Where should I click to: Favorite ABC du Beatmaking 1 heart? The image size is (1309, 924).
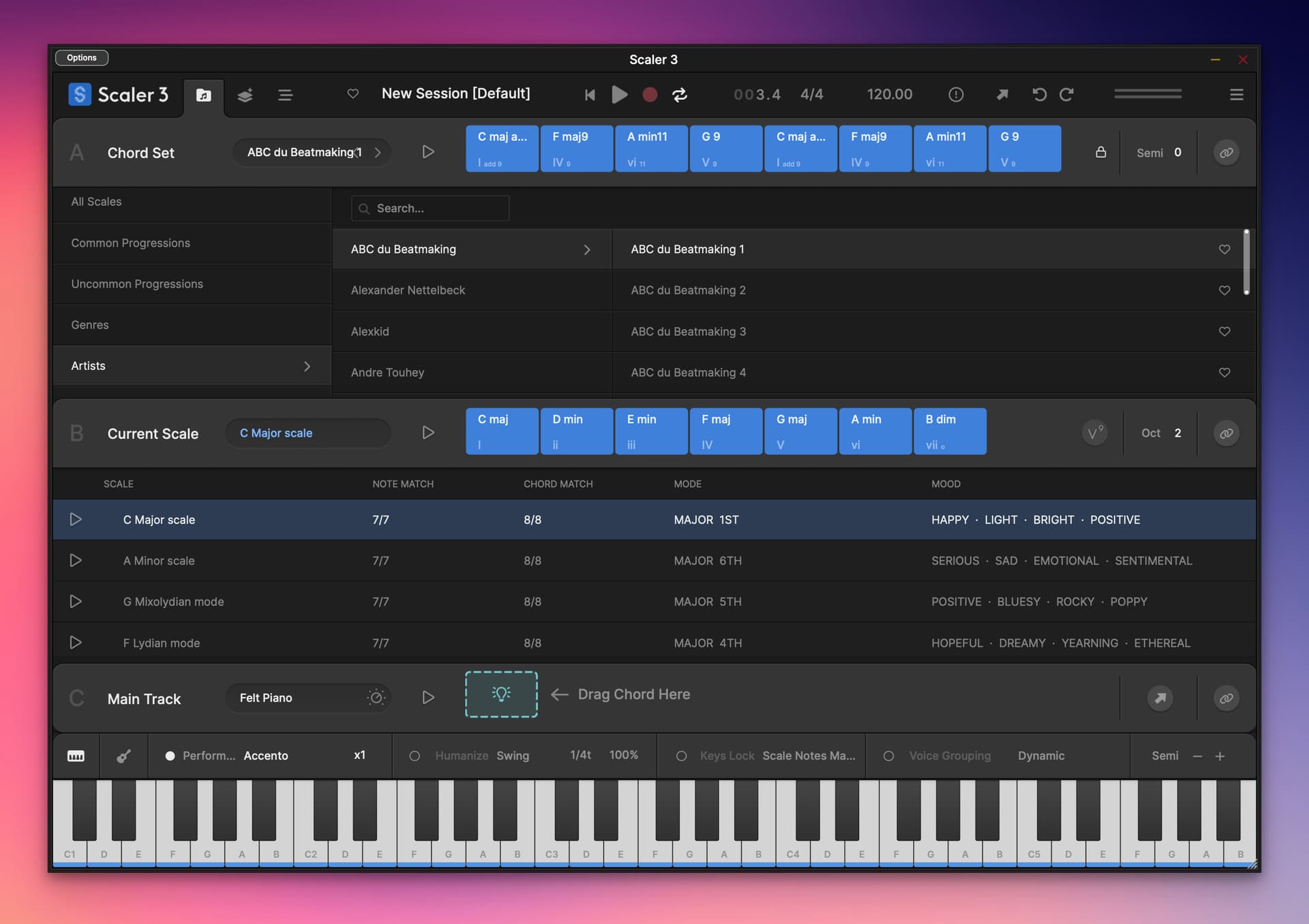coord(1224,249)
